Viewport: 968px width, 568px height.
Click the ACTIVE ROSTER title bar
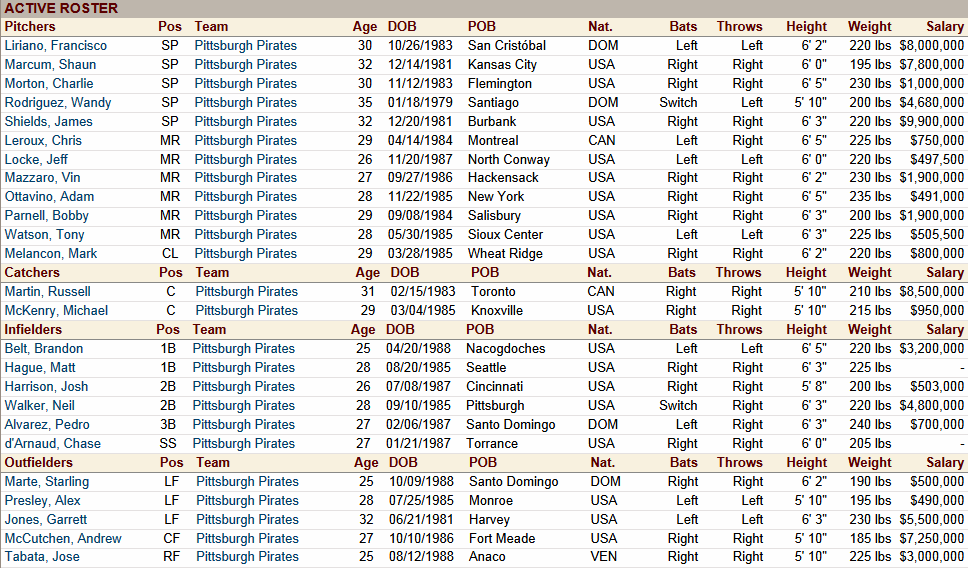pyautogui.click(x=484, y=9)
